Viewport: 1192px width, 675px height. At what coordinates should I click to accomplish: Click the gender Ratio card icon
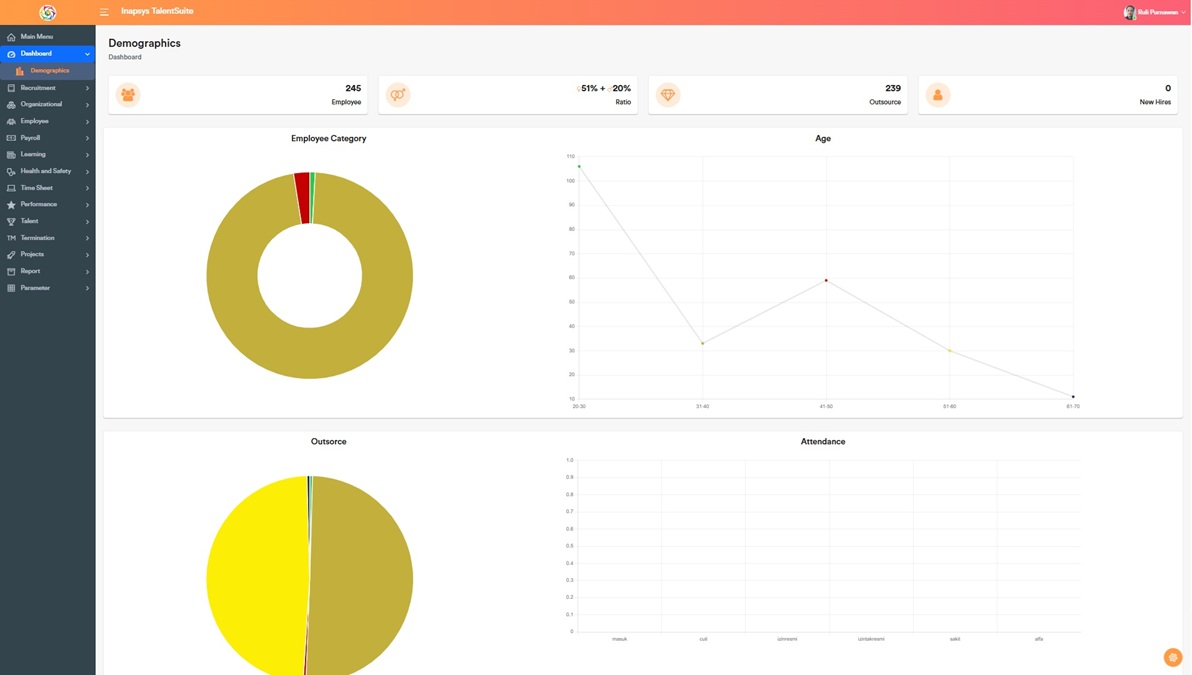click(398, 95)
